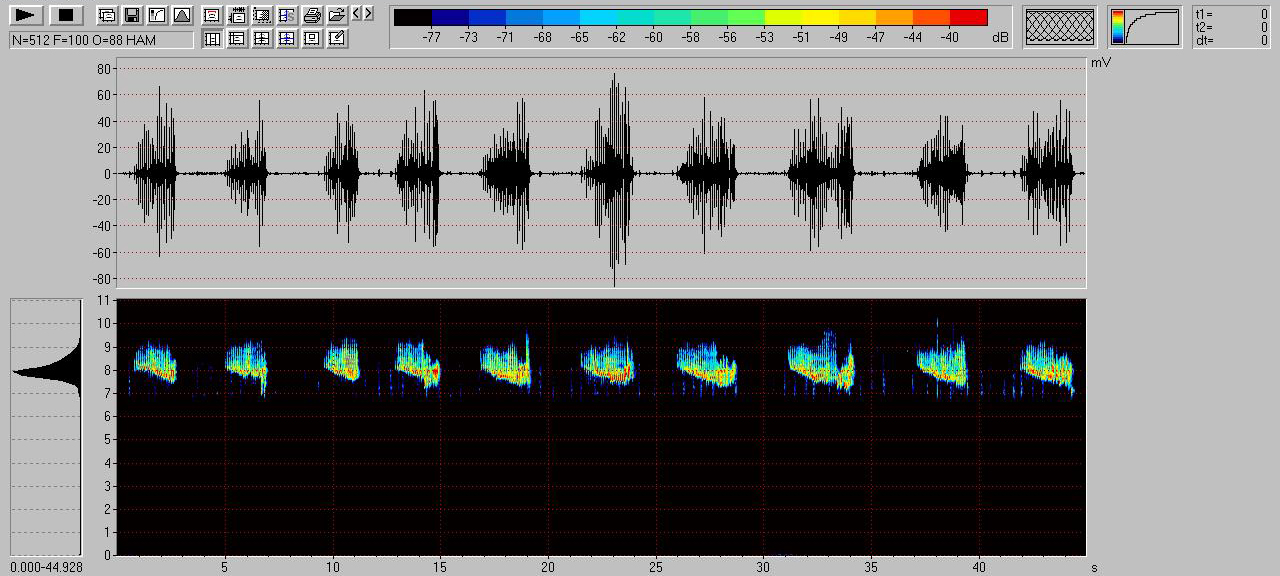
Task: Open the curve display settings icon
Action: pos(156,15)
